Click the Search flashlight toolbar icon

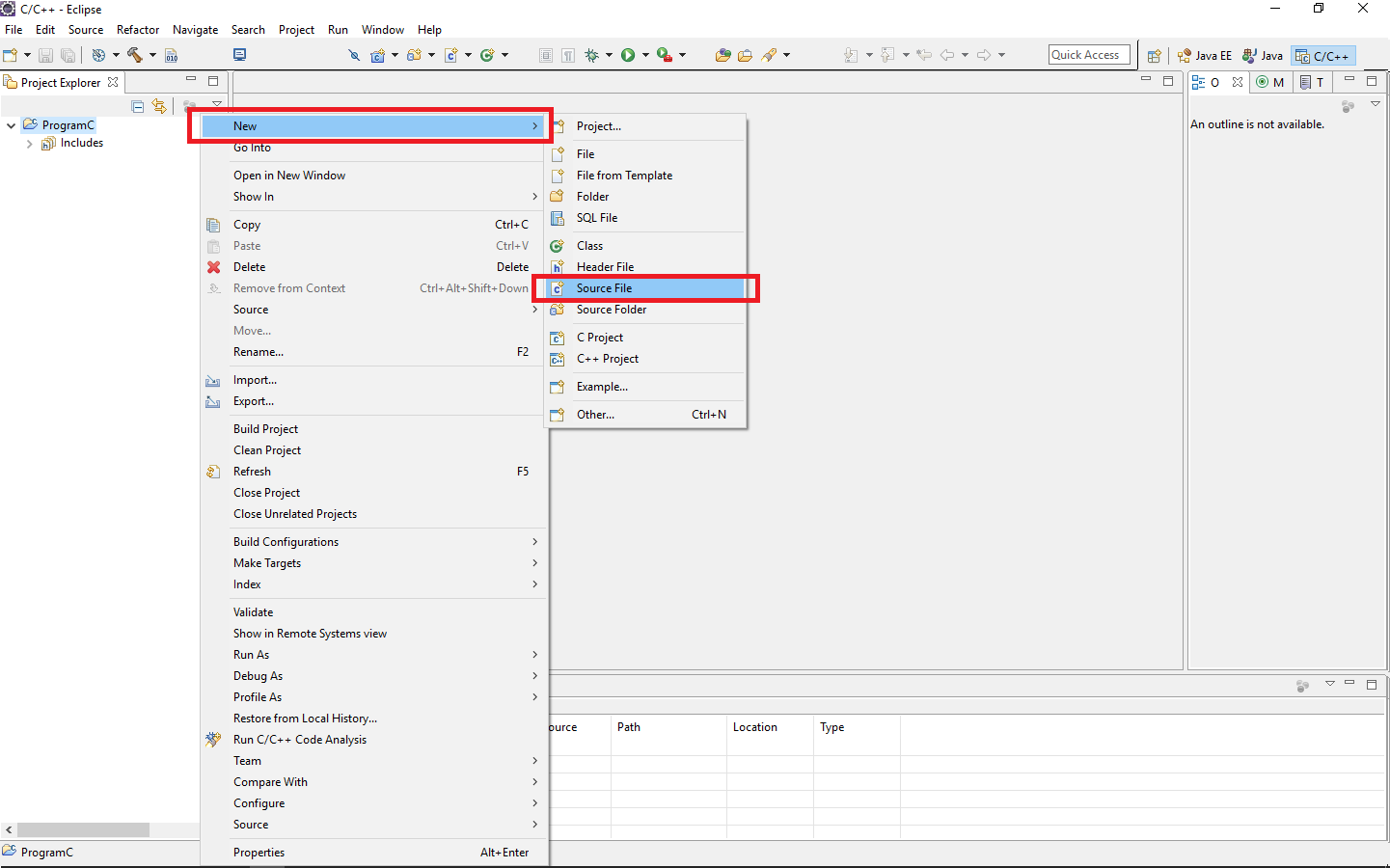tap(769, 55)
